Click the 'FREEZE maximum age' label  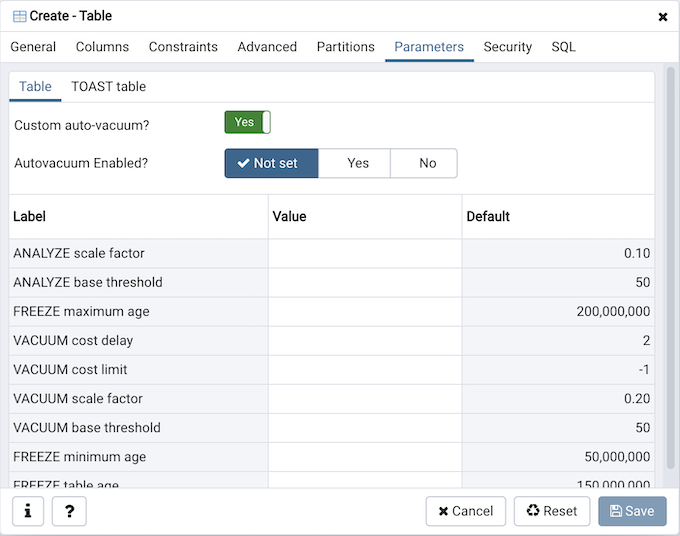tap(81, 311)
